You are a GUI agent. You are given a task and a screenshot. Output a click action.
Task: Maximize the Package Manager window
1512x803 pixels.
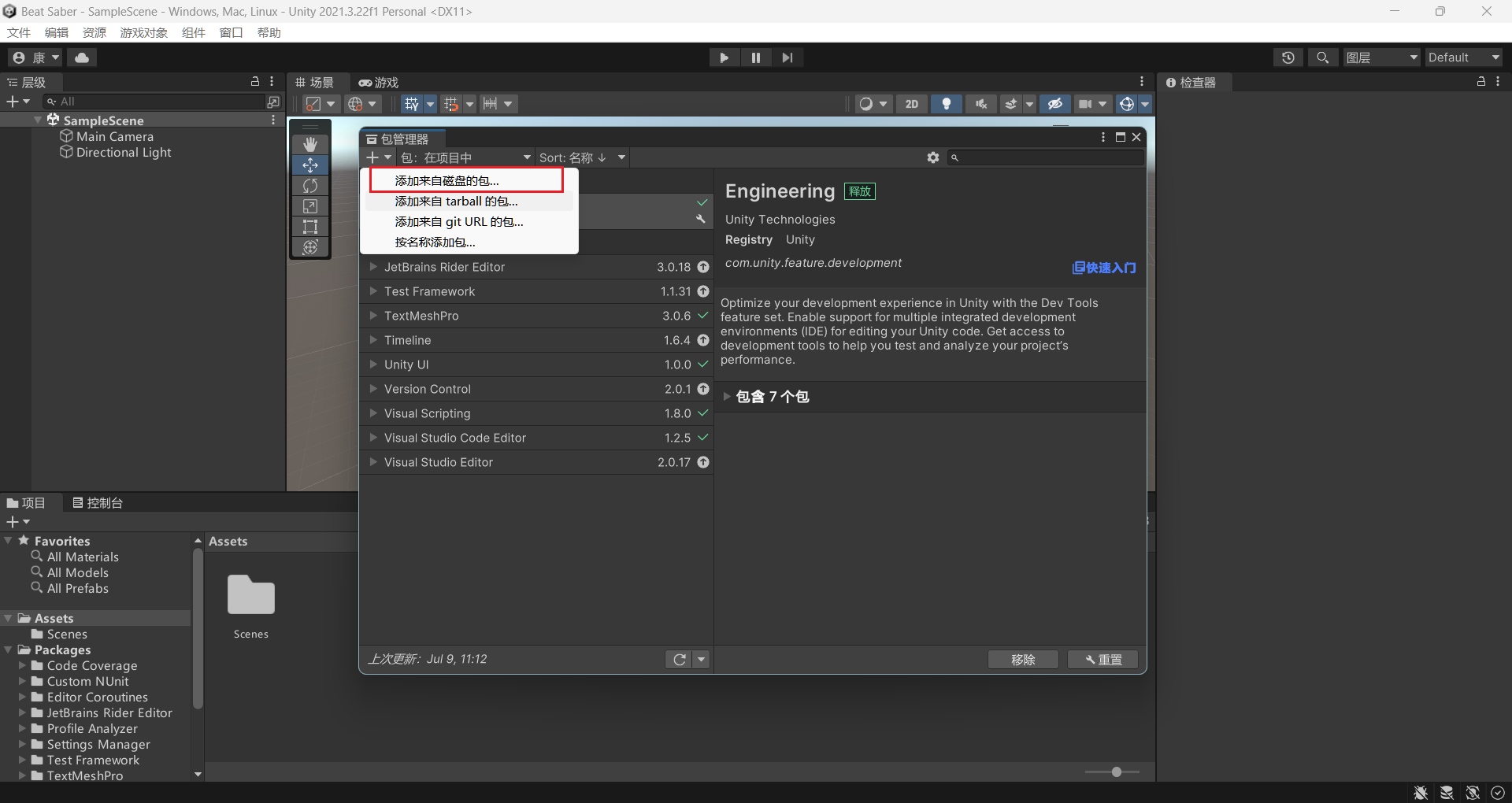point(1120,137)
